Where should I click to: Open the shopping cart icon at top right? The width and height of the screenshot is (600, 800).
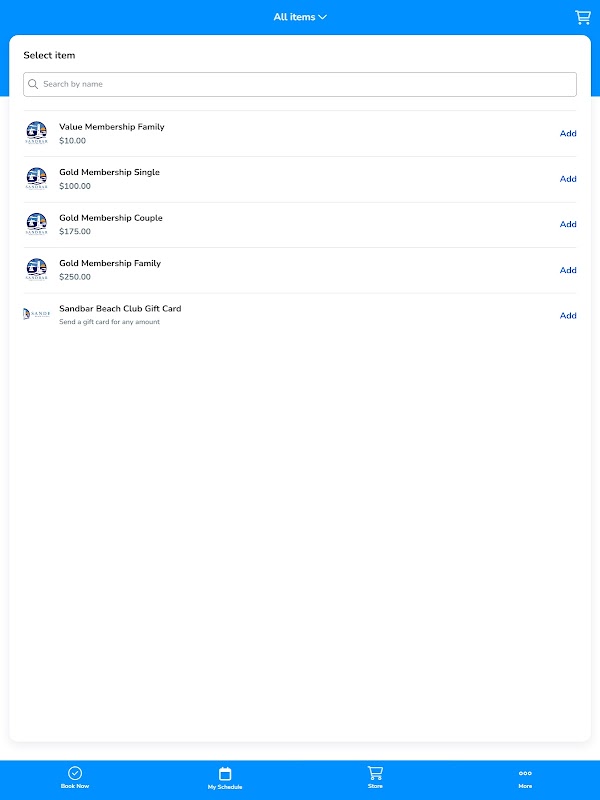[x=582, y=17]
